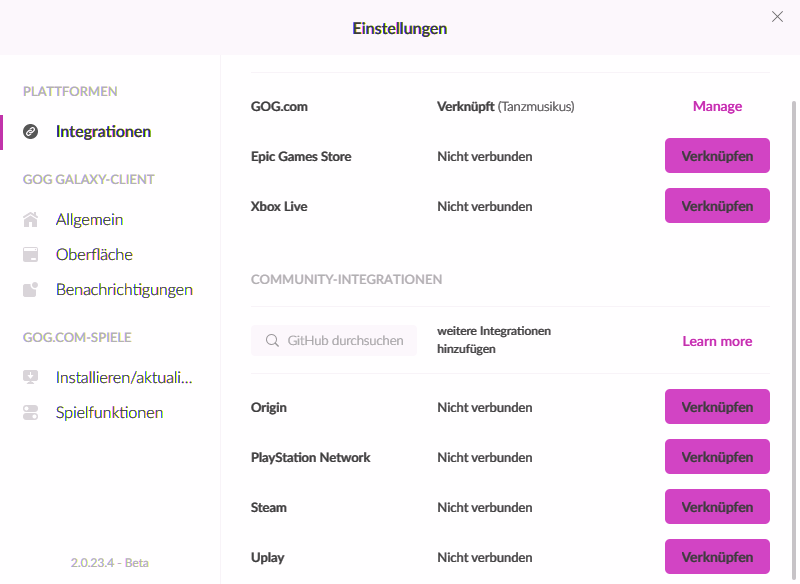Select Spielfunktionen in the sidebar
The height and width of the screenshot is (584, 800).
109,412
